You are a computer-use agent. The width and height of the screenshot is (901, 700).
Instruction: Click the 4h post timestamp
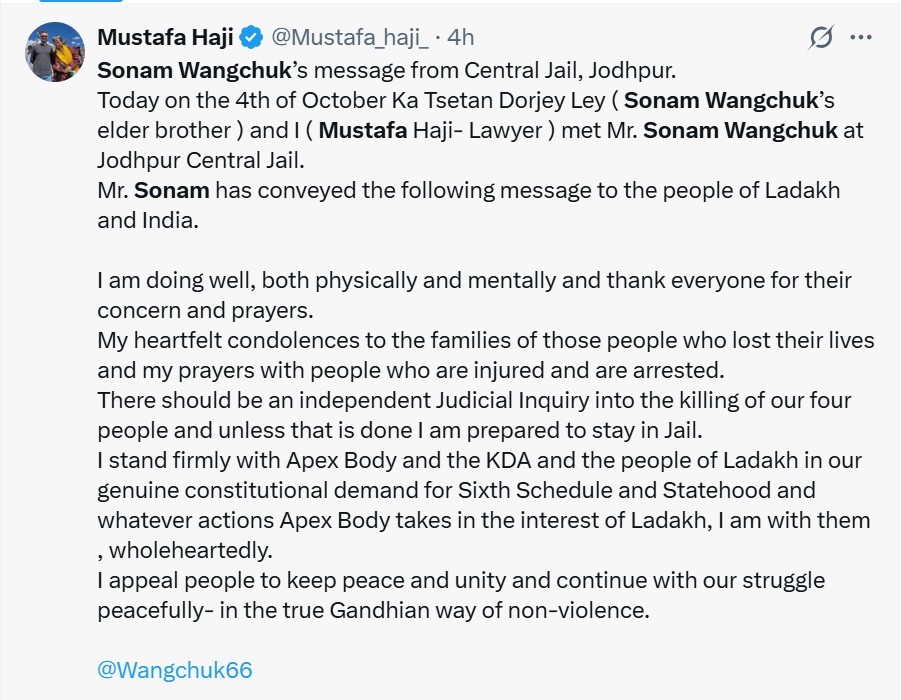460,38
